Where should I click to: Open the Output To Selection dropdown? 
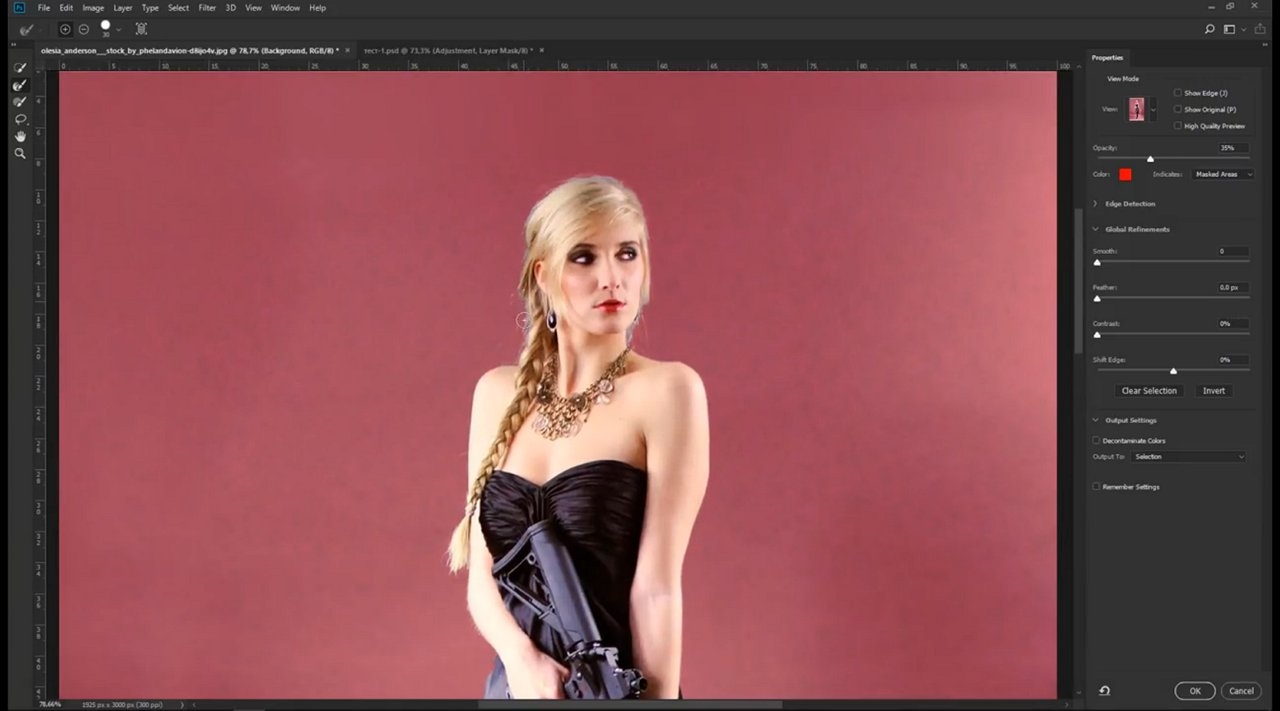pyautogui.click(x=1189, y=456)
